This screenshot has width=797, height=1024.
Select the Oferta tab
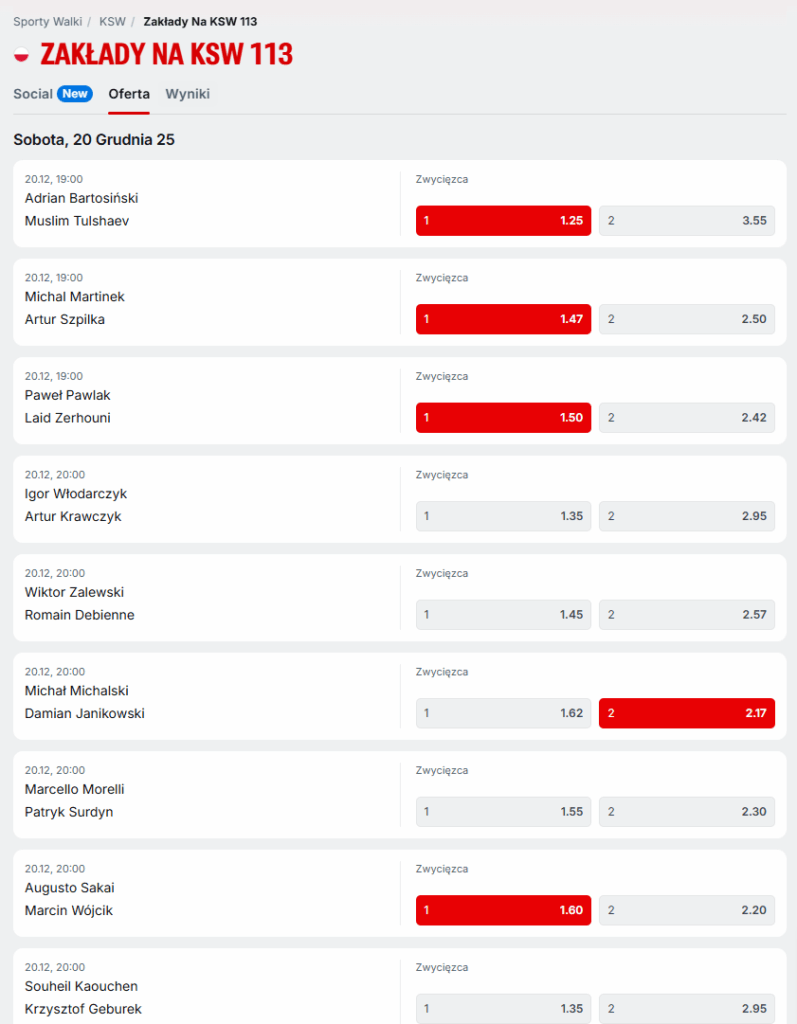pyautogui.click(x=129, y=94)
